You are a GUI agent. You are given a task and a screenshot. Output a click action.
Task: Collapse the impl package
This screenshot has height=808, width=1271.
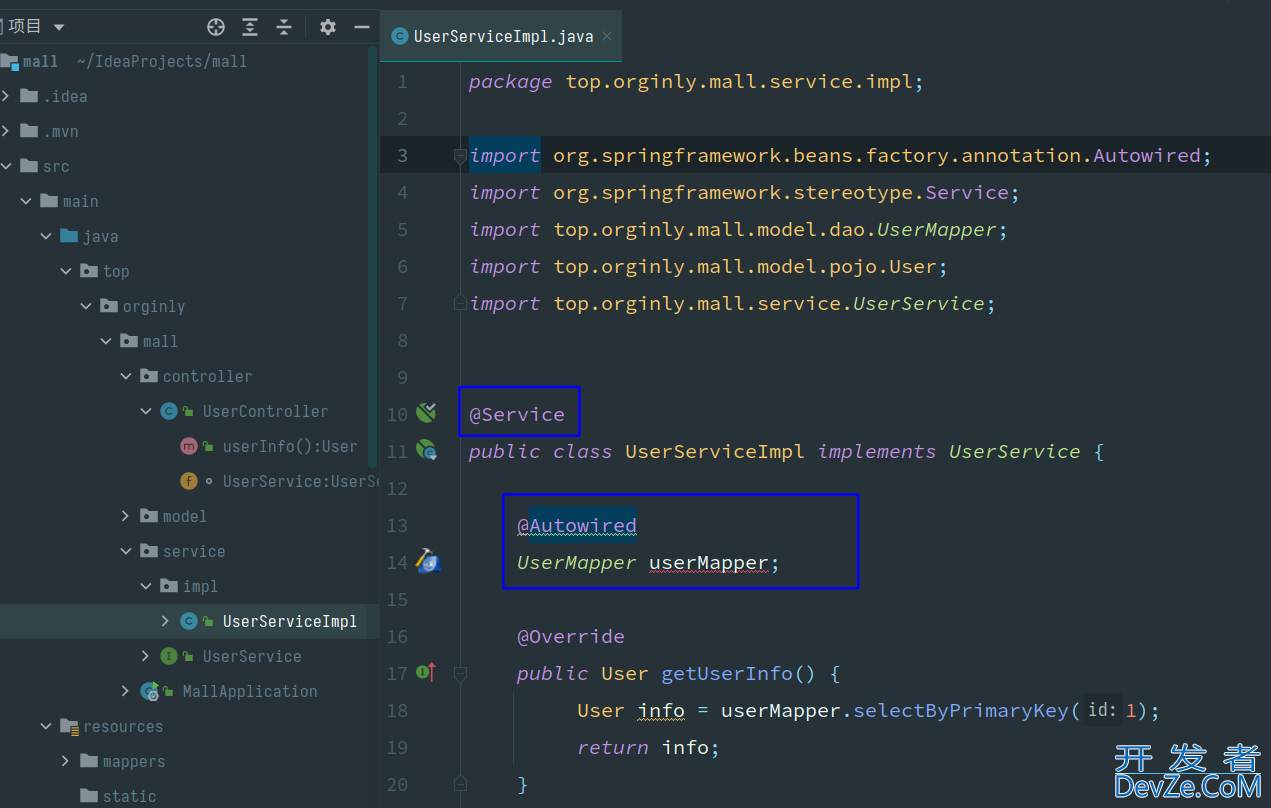coord(146,586)
